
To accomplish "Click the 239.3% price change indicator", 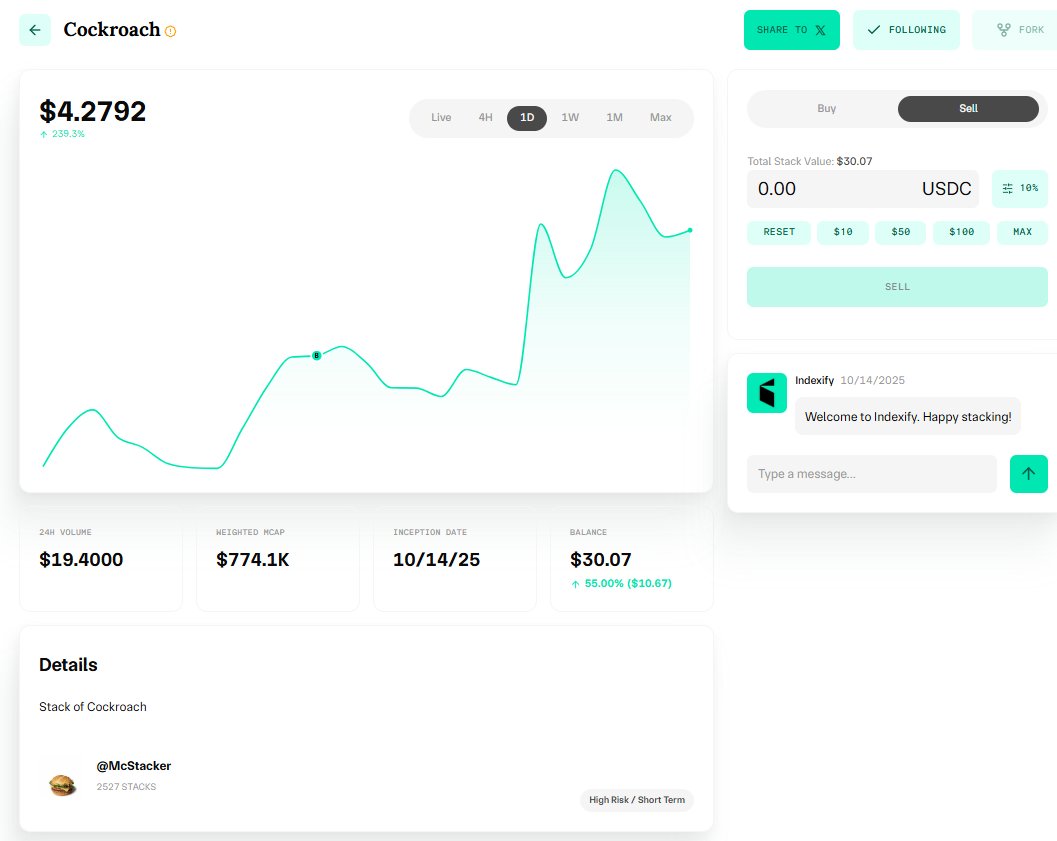I will (62, 134).
